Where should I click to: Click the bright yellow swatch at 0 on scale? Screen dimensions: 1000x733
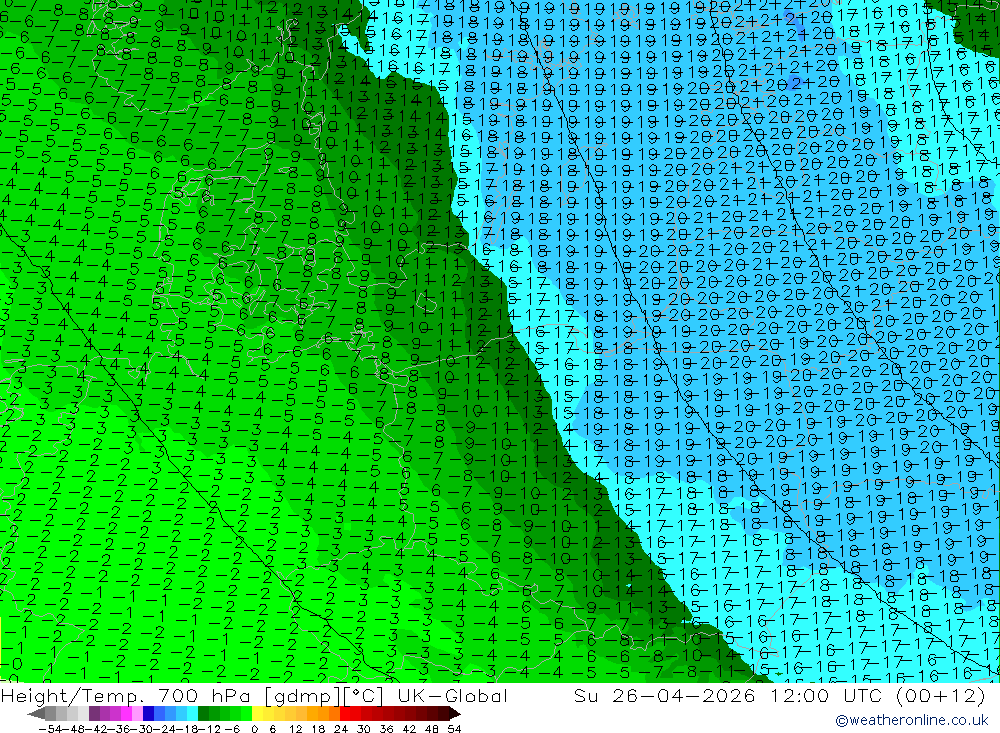click(x=257, y=714)
